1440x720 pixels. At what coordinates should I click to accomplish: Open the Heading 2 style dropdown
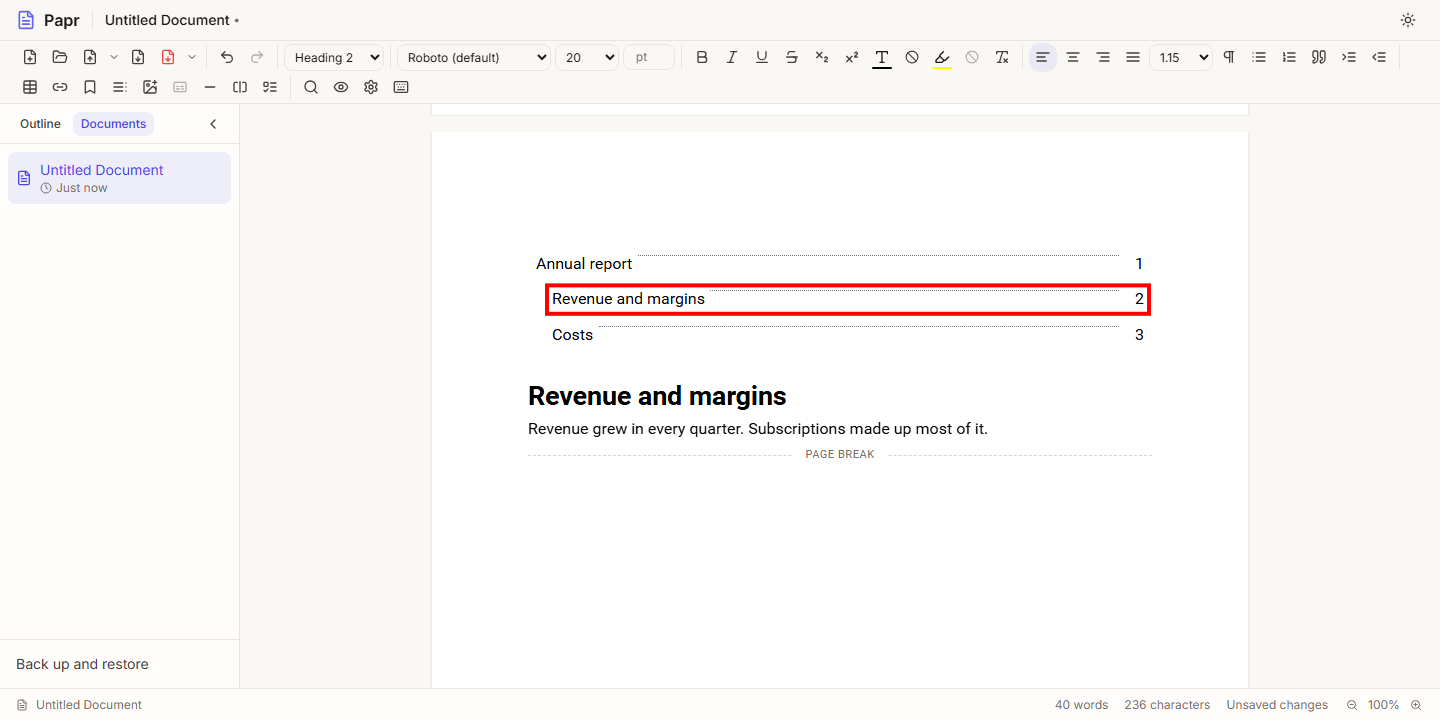coord(334,57)
